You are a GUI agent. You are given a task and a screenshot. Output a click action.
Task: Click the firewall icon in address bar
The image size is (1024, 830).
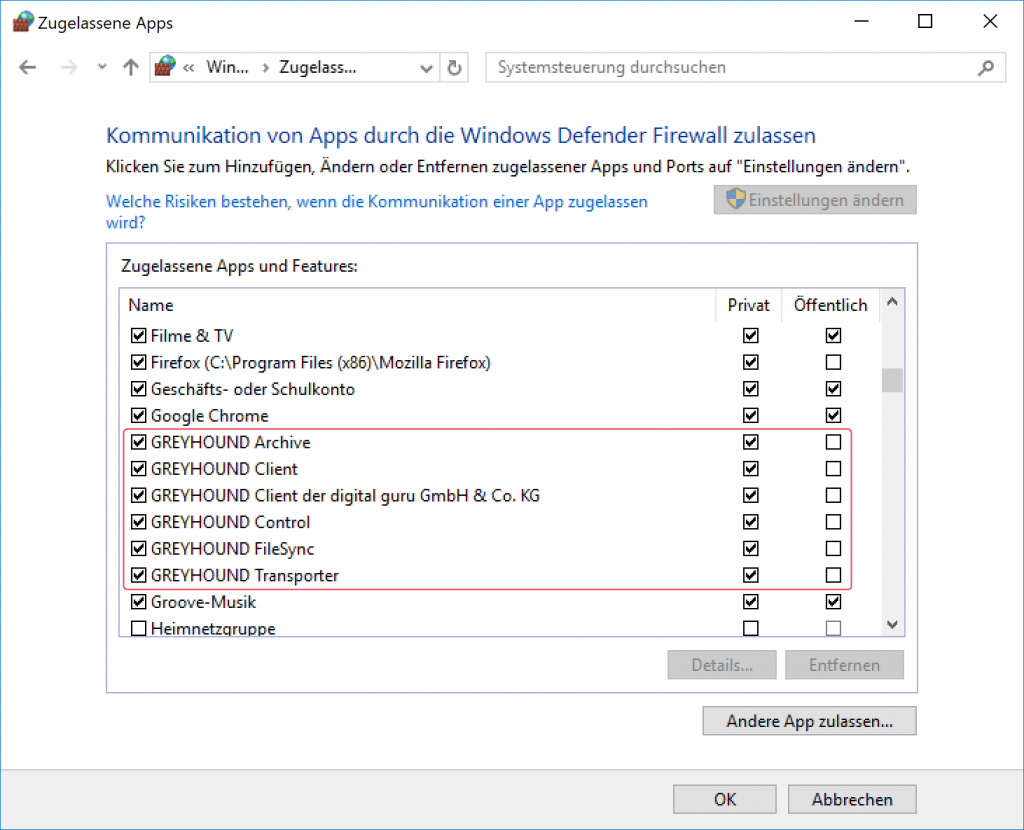click(x=165, y=67)
